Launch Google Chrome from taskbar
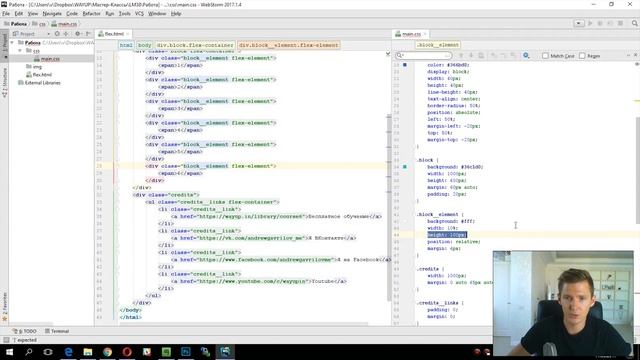Image resolution: width=640 pixels, height=360 pixels. (x=107, y=352)
